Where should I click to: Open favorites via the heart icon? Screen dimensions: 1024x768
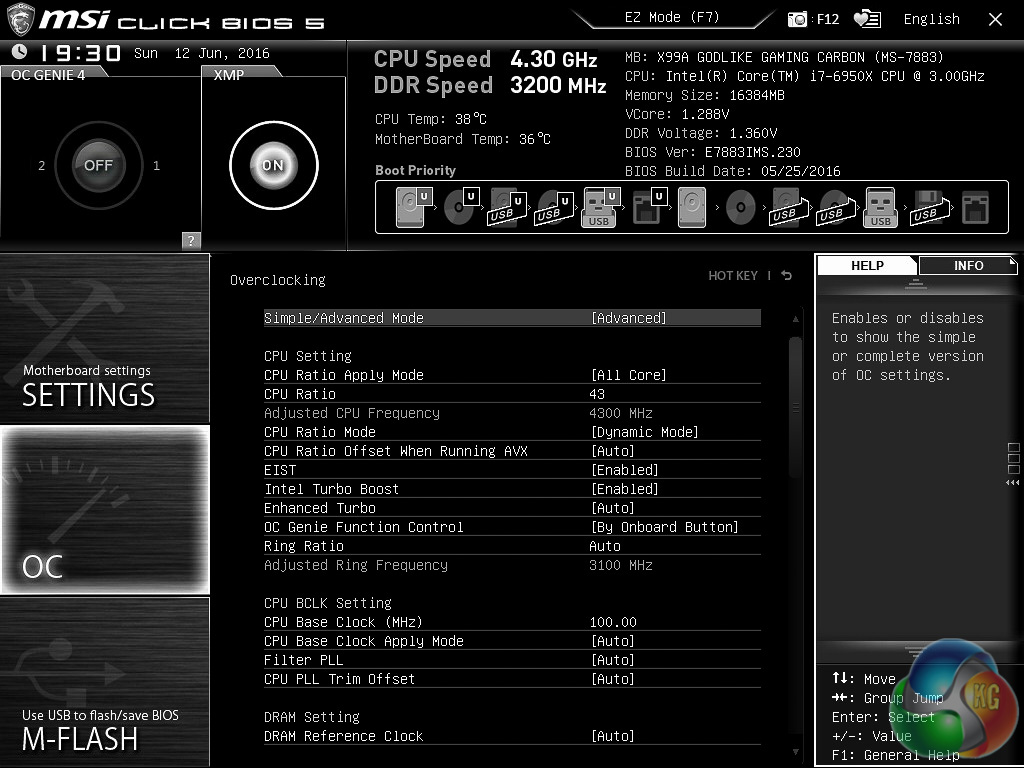(x=867, y=19)
